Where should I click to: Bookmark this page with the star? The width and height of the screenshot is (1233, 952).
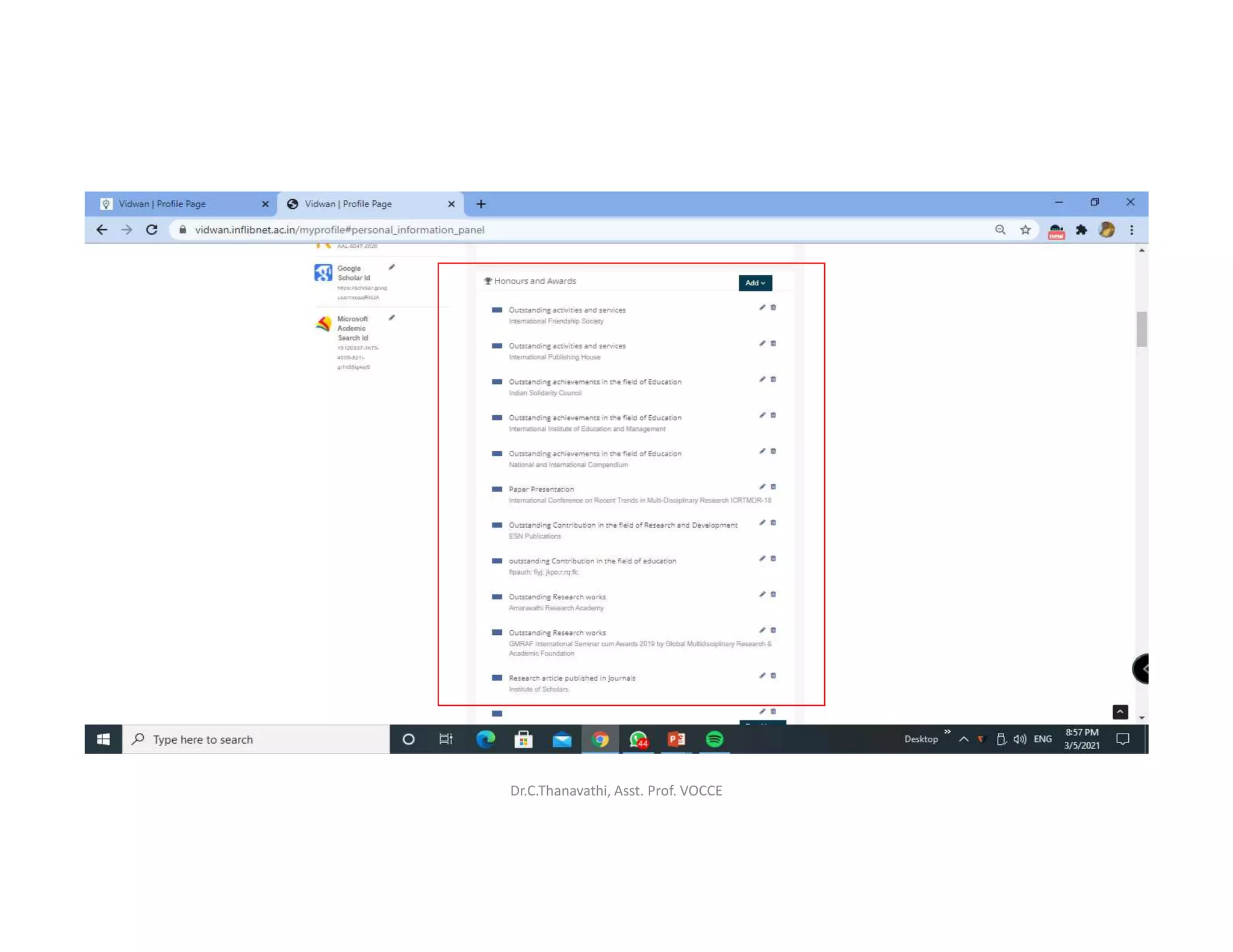1025,230
